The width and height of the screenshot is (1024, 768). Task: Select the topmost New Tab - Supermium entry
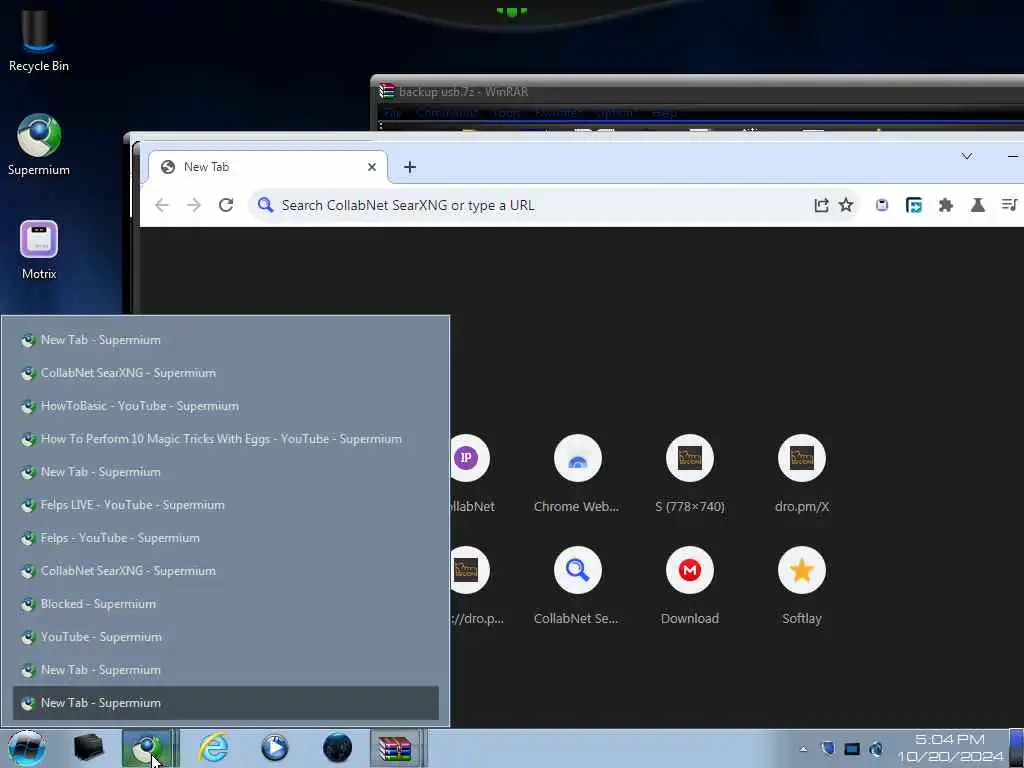(226, 340)
